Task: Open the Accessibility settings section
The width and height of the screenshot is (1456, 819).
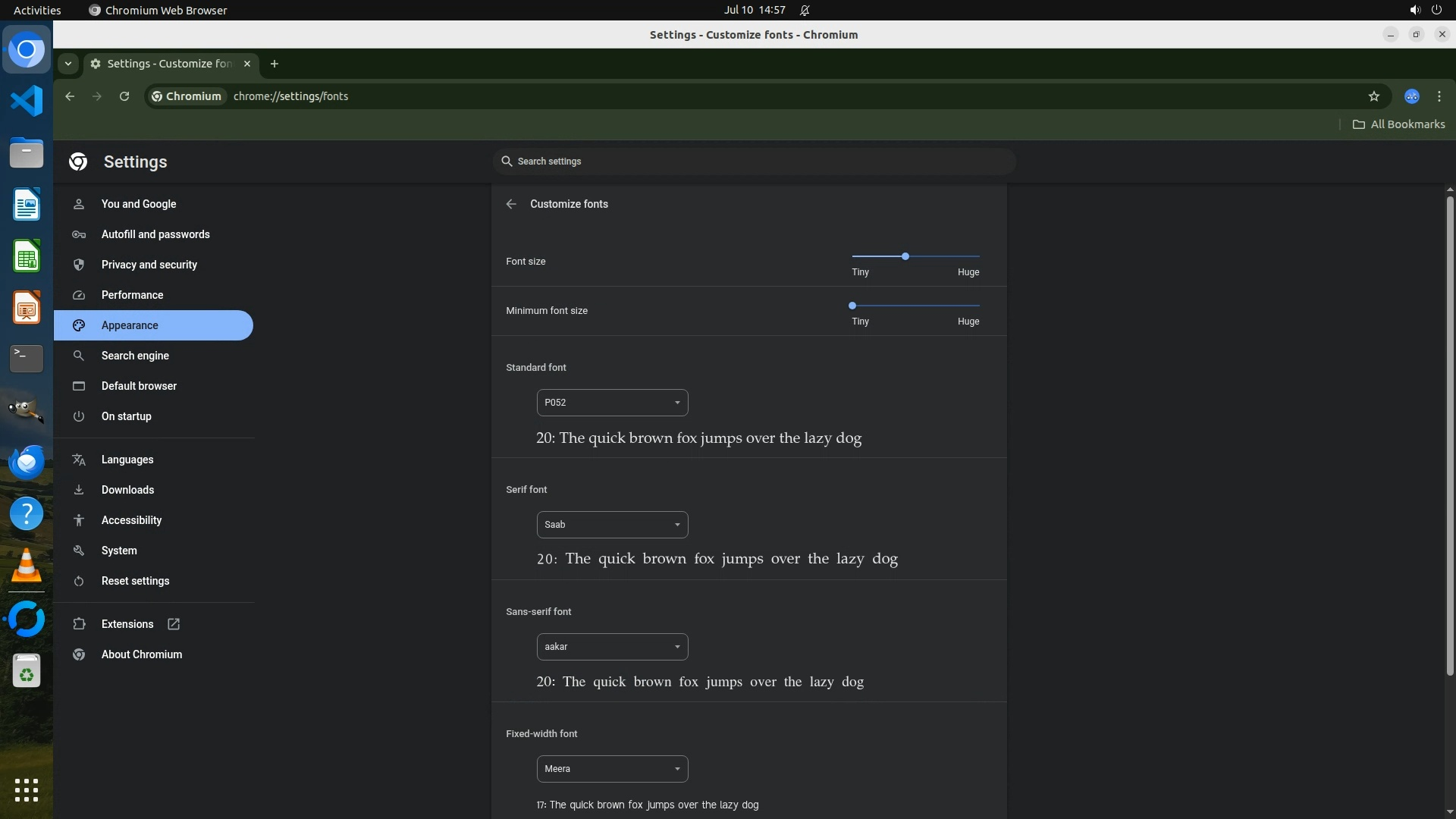Action: 132,520
